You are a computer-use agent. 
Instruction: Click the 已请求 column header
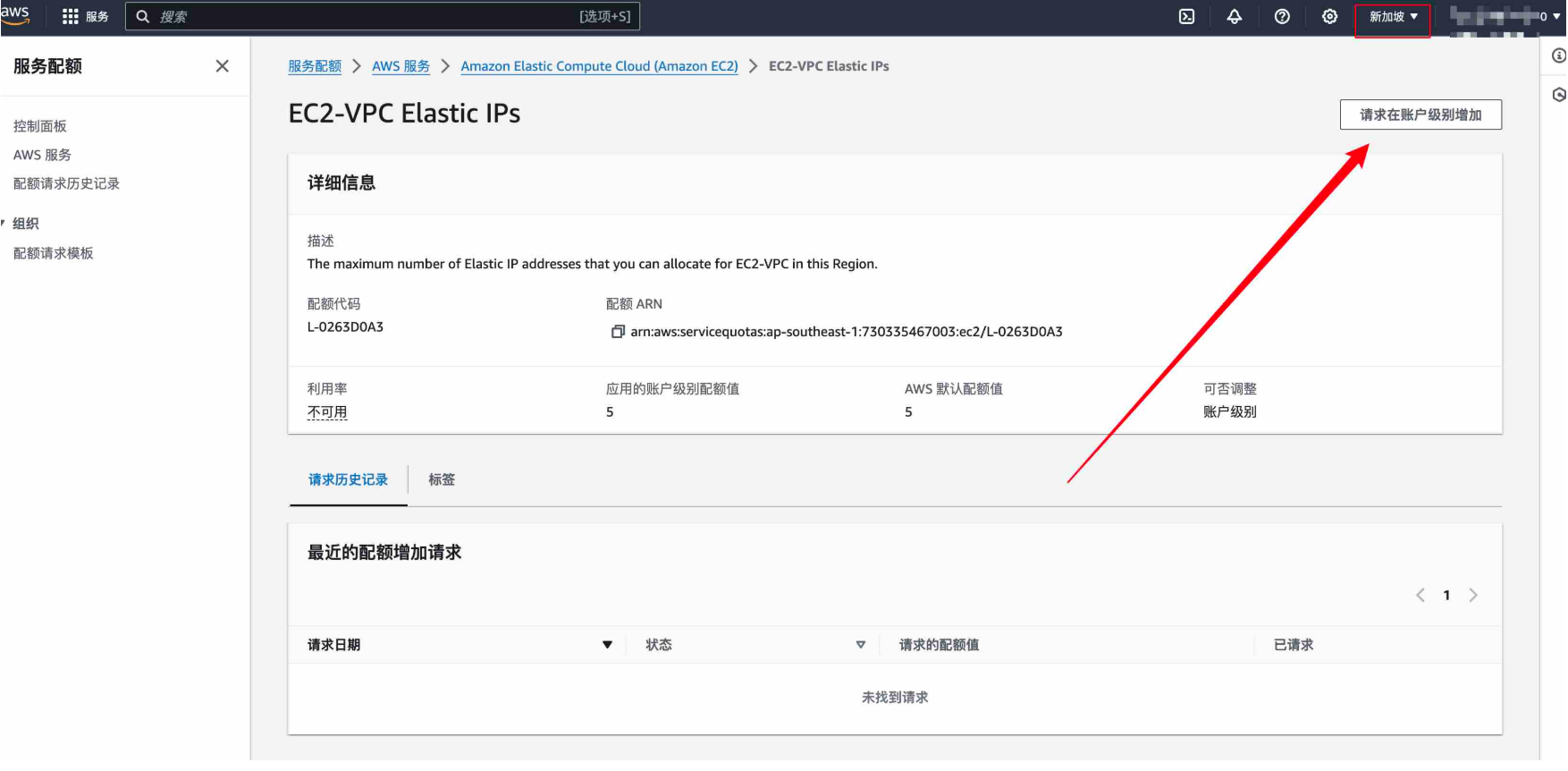pos(1294,645)
